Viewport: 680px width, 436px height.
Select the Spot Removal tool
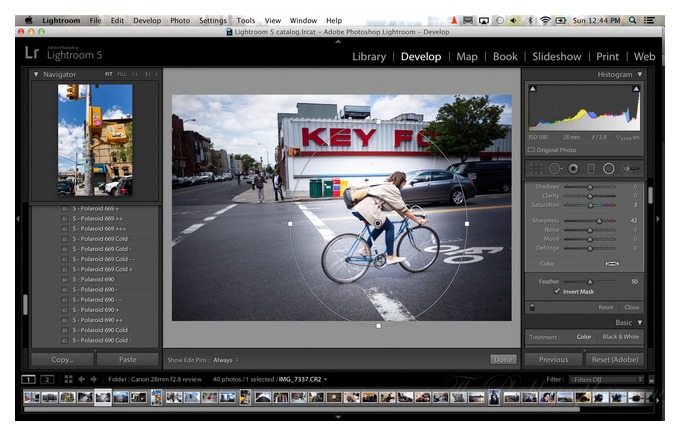click(555, 169)
